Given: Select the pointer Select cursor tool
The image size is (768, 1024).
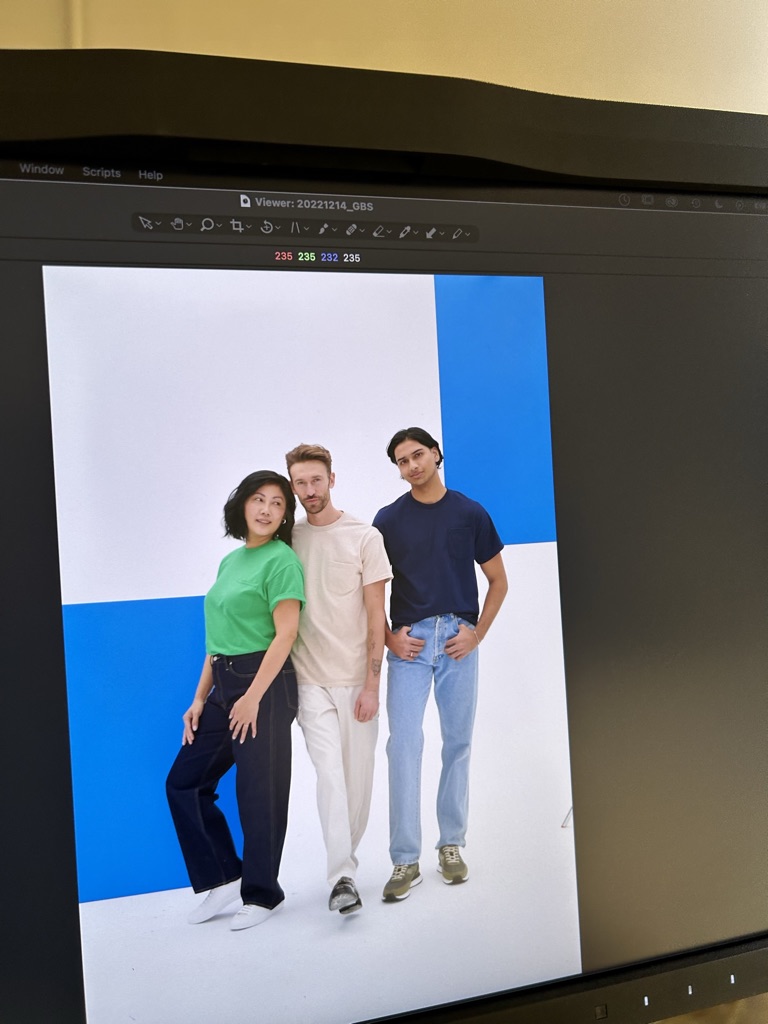Looking at the screenshot, I should (x=146, y=223).
